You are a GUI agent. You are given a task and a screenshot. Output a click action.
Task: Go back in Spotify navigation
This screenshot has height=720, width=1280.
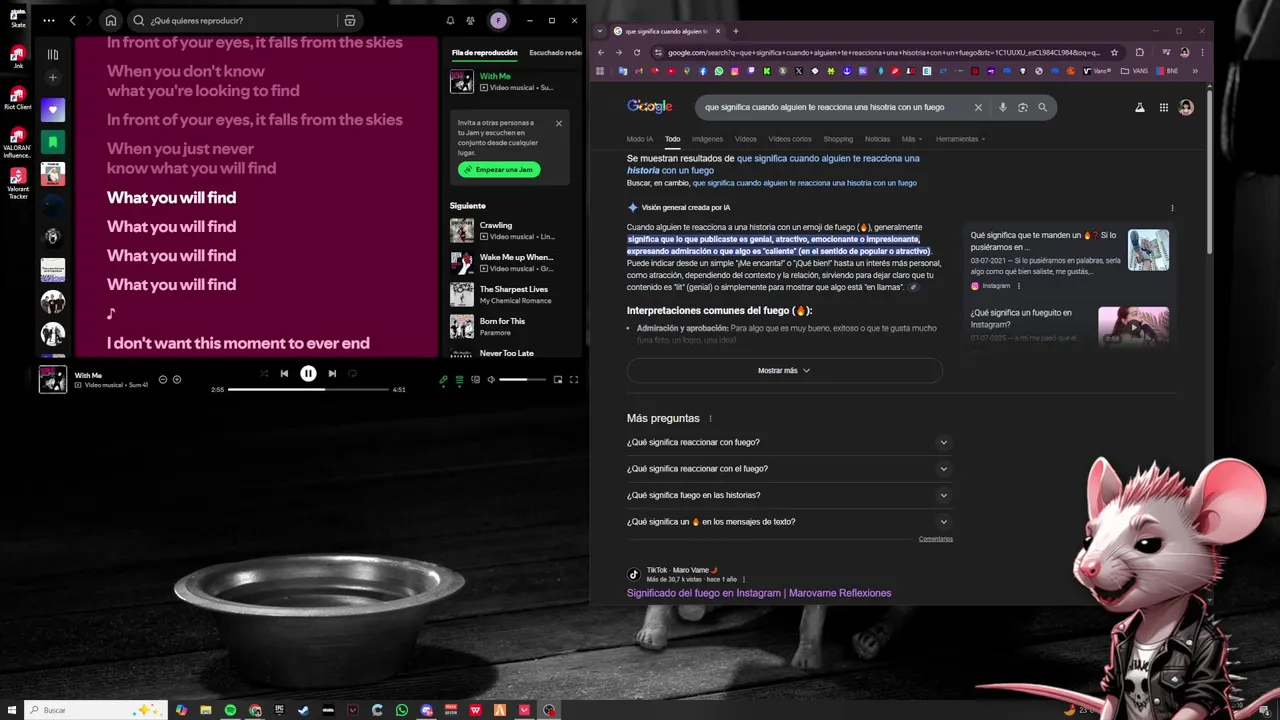pos(72,20)
